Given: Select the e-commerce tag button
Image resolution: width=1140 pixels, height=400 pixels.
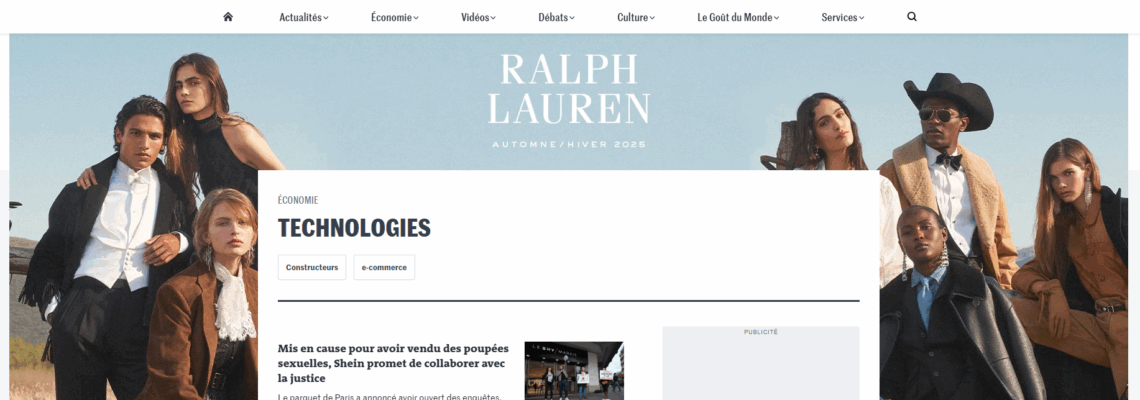Looking at the screenshot, I should click(x=384, y=268).
